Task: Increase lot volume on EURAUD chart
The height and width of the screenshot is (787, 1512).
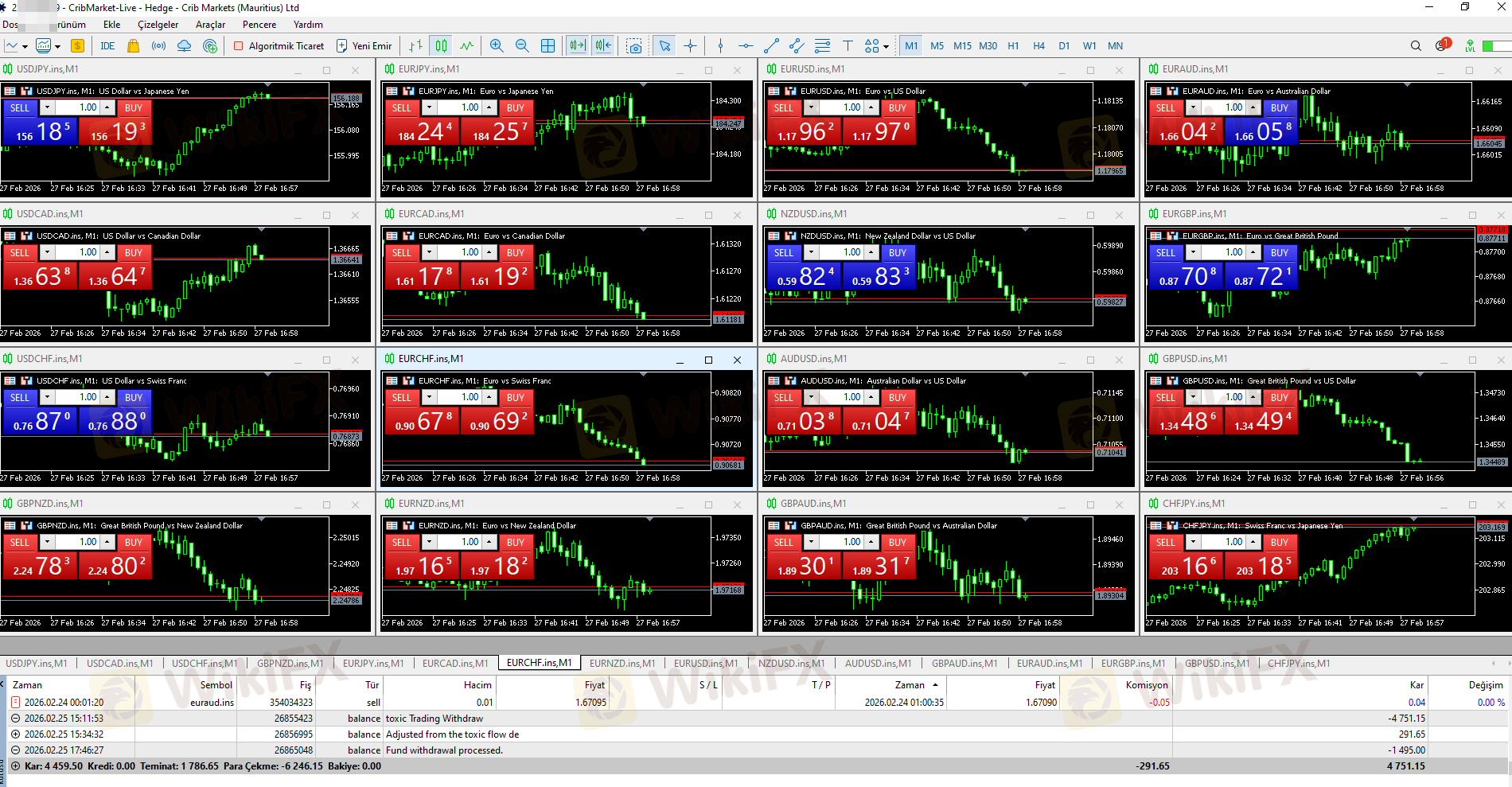Action: tap(1253, 107)
